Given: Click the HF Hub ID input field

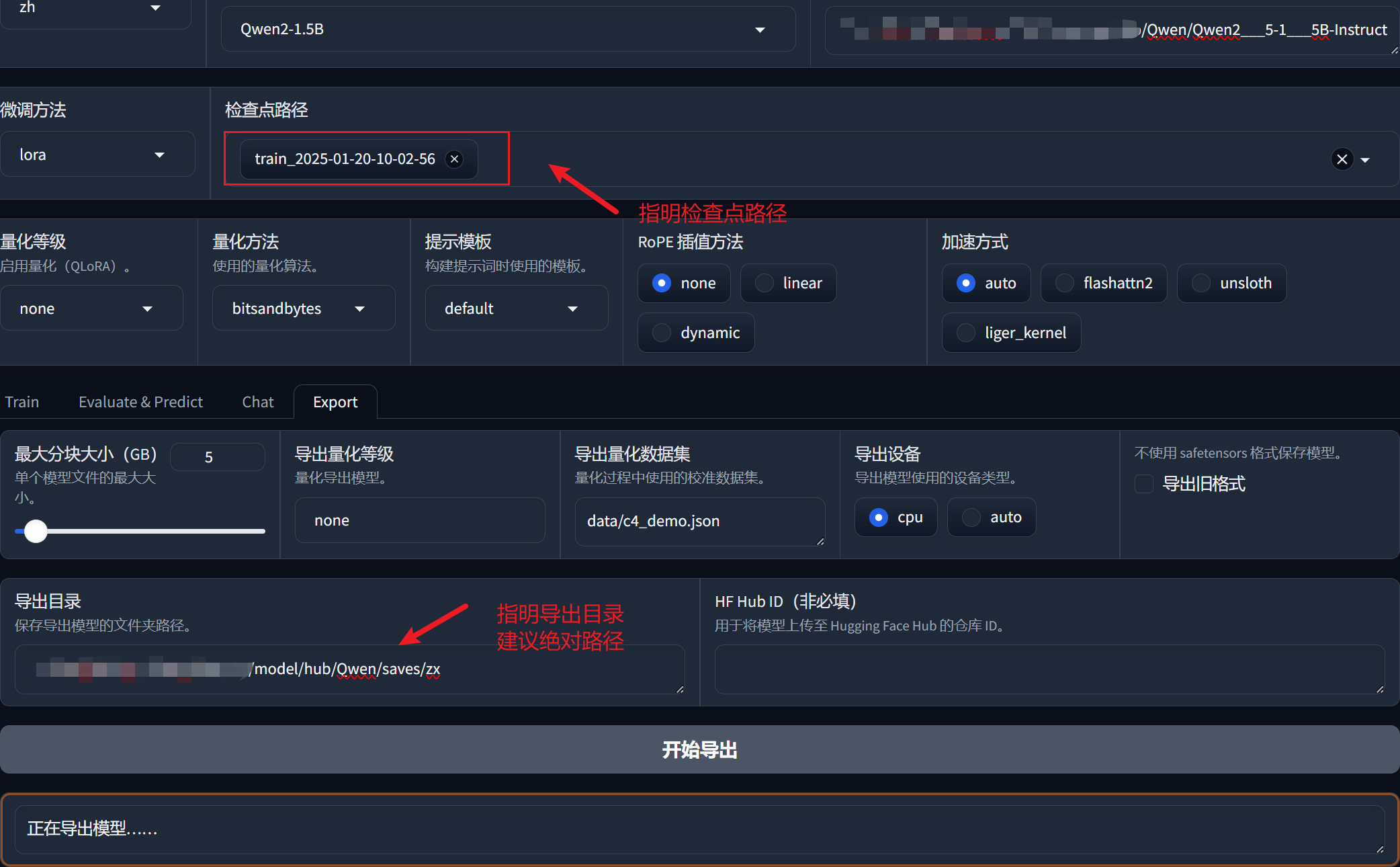Looking at the screenshot, I should tap(1049, 669).
